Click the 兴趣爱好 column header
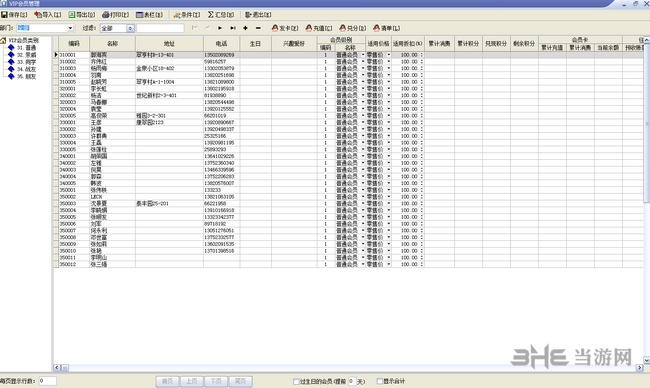The width and height of the screenshot is (650, 388). (294, 44)
